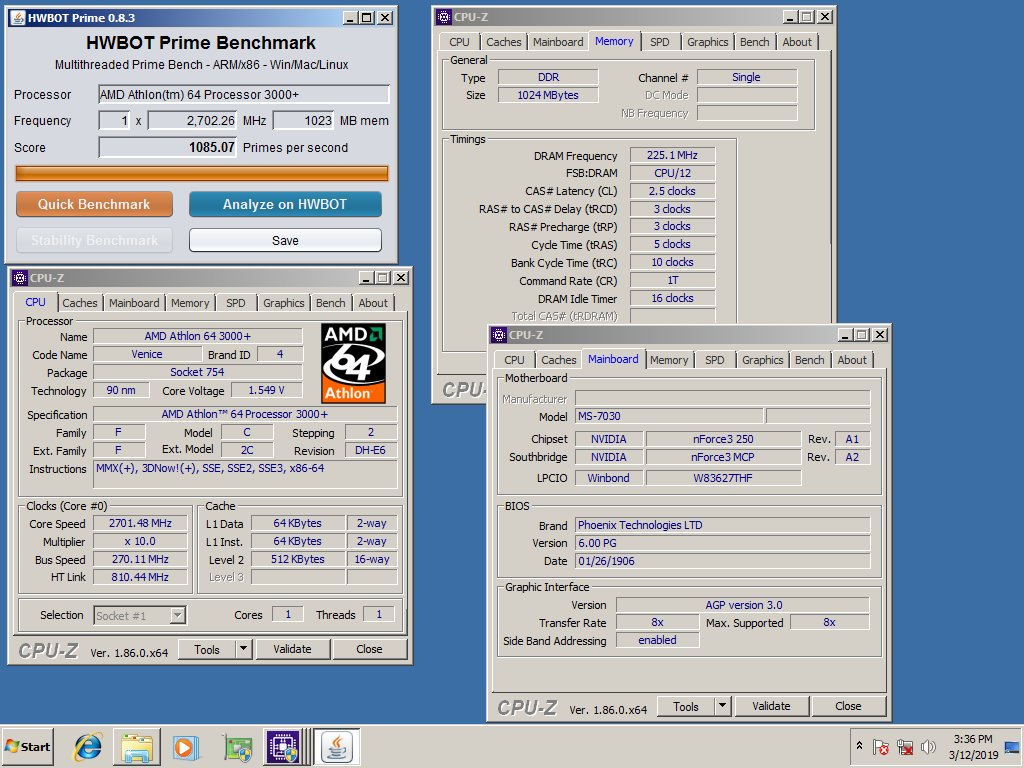
Task: Click CPU-Z Mainboard window title icon
Action: click(499, 335)
